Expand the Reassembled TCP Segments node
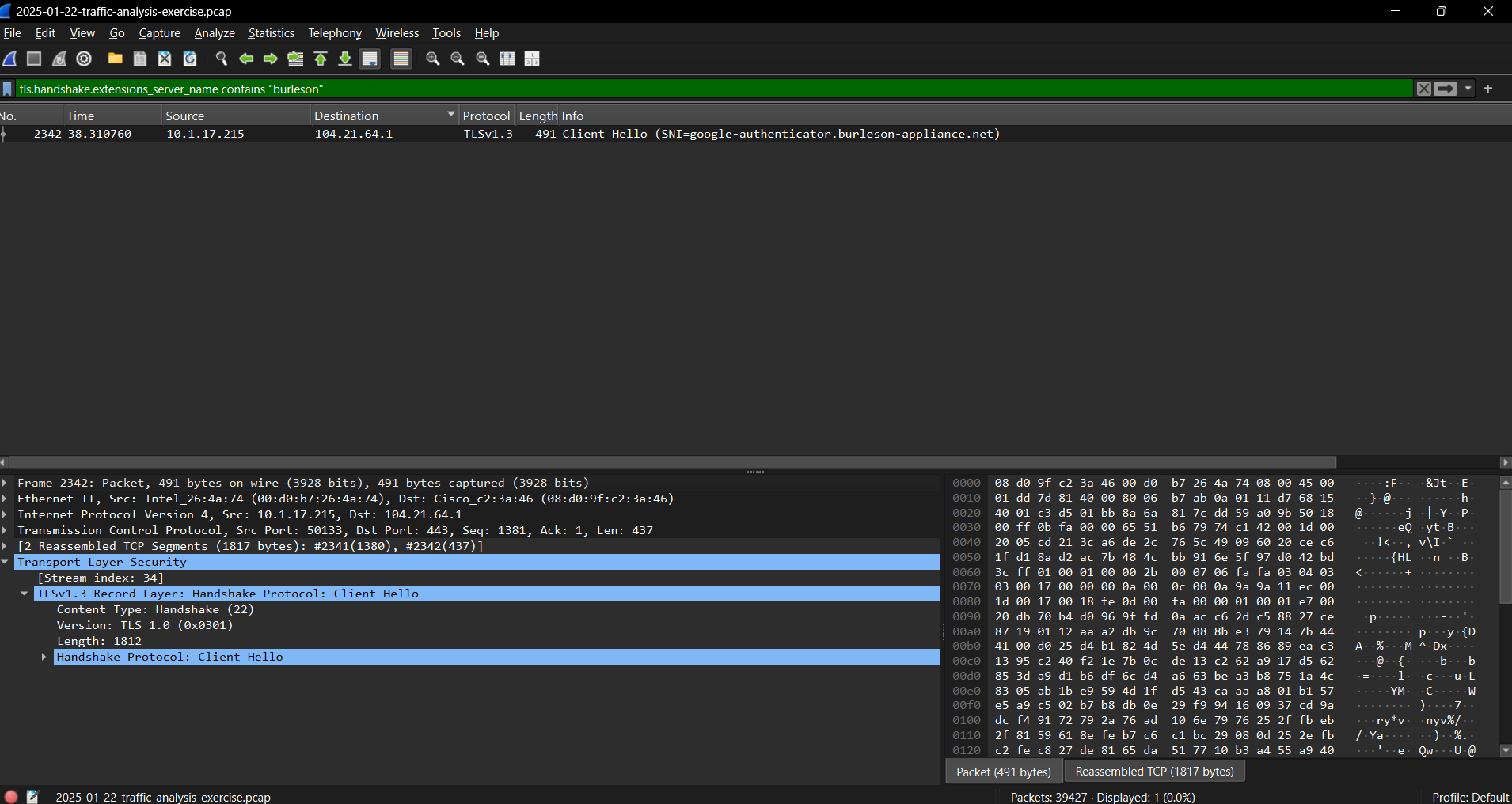Viewport: 1512px width, 804px height. [5, 546]
